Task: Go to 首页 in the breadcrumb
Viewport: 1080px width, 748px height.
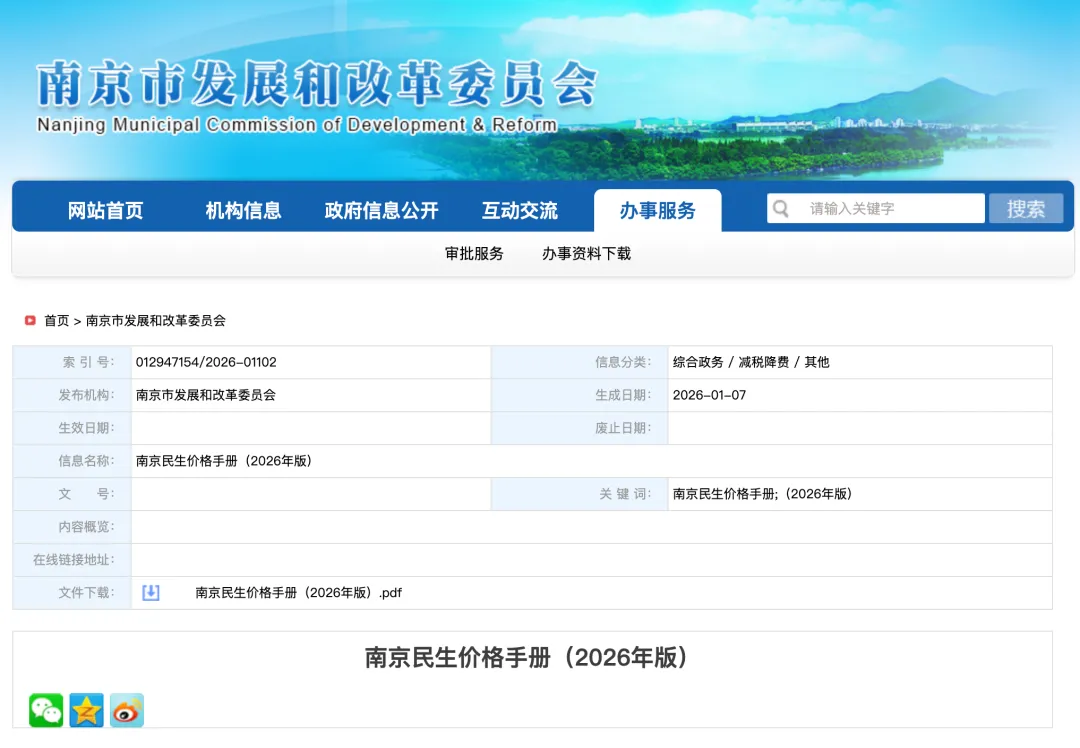Action: point(56,320)
